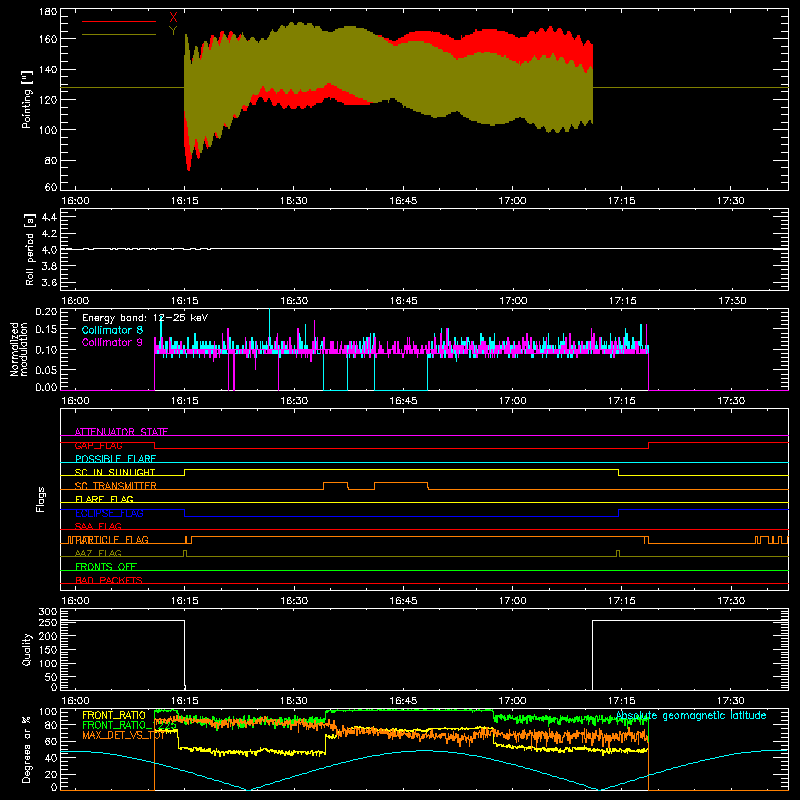This screenshot has width=800, height=800.
Task: Click the red X legend line swatch
Action: pyautogui.click(x=119, y=21)
